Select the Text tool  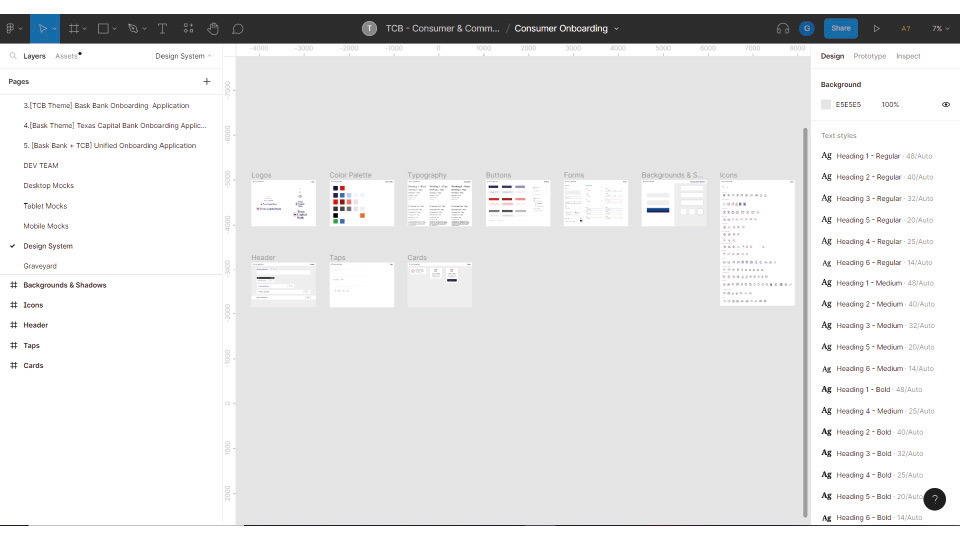coord(162,29)
